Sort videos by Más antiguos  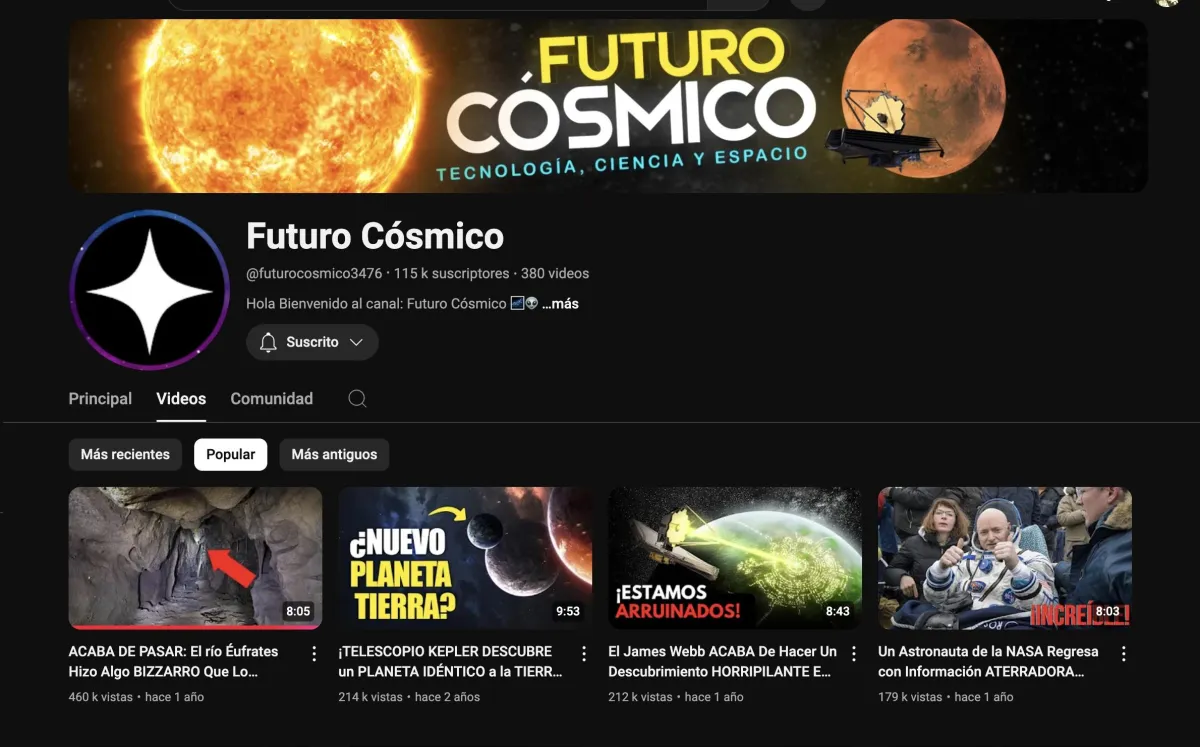click(x=334, y=454)
